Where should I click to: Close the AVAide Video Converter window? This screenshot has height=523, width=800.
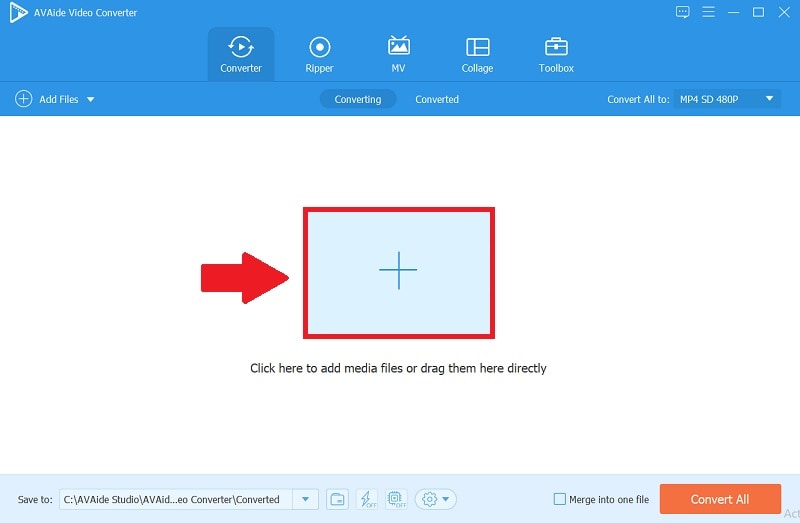[x=784, y=12]
